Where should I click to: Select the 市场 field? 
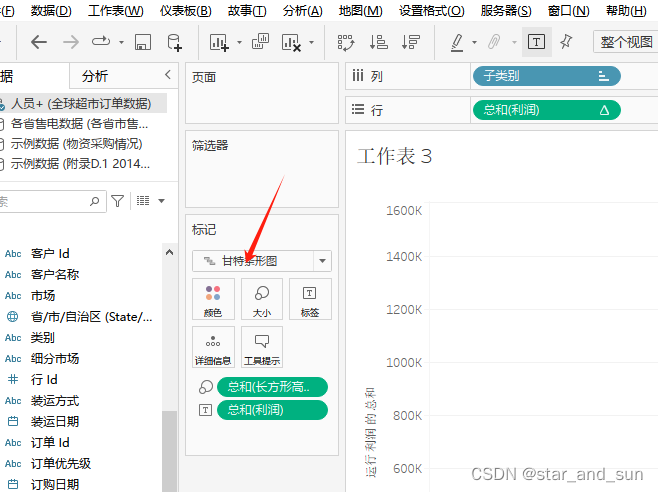tap(43, 296)
